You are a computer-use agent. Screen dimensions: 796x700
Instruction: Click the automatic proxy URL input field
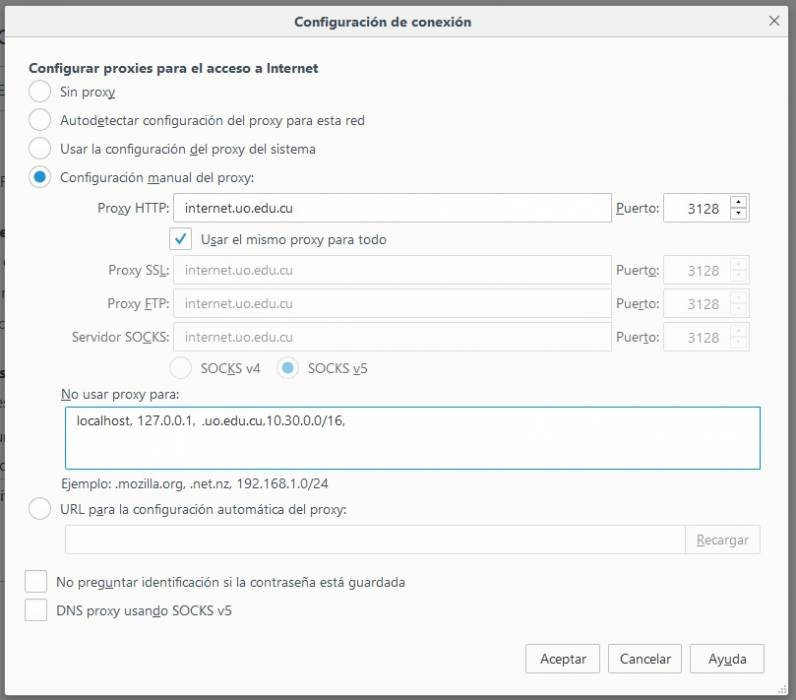coord(375,540)
